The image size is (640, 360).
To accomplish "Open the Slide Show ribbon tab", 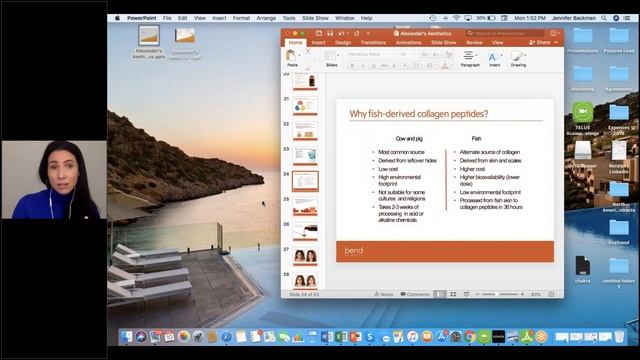I will (444, 42).
